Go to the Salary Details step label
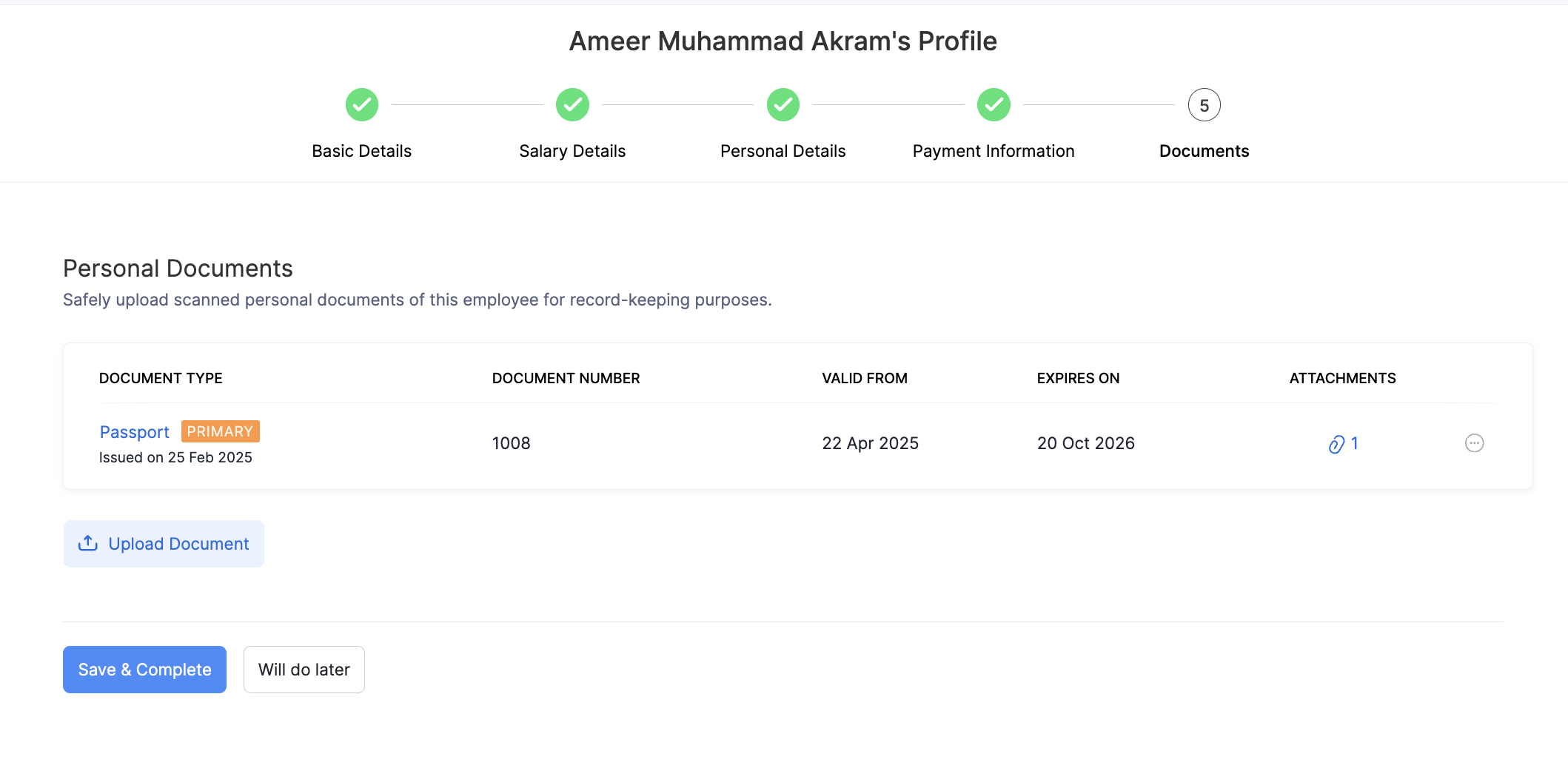 tap(572, 151)
